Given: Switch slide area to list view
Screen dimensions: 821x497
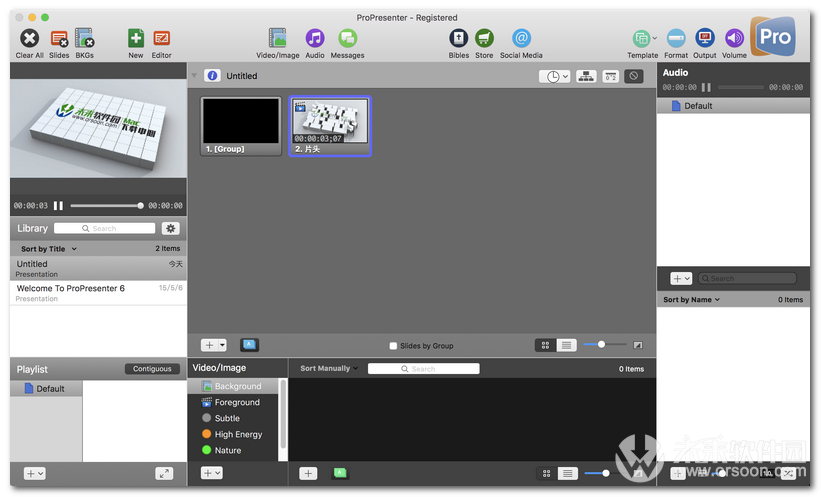Looking at the screenshot, I should [567, 345].
